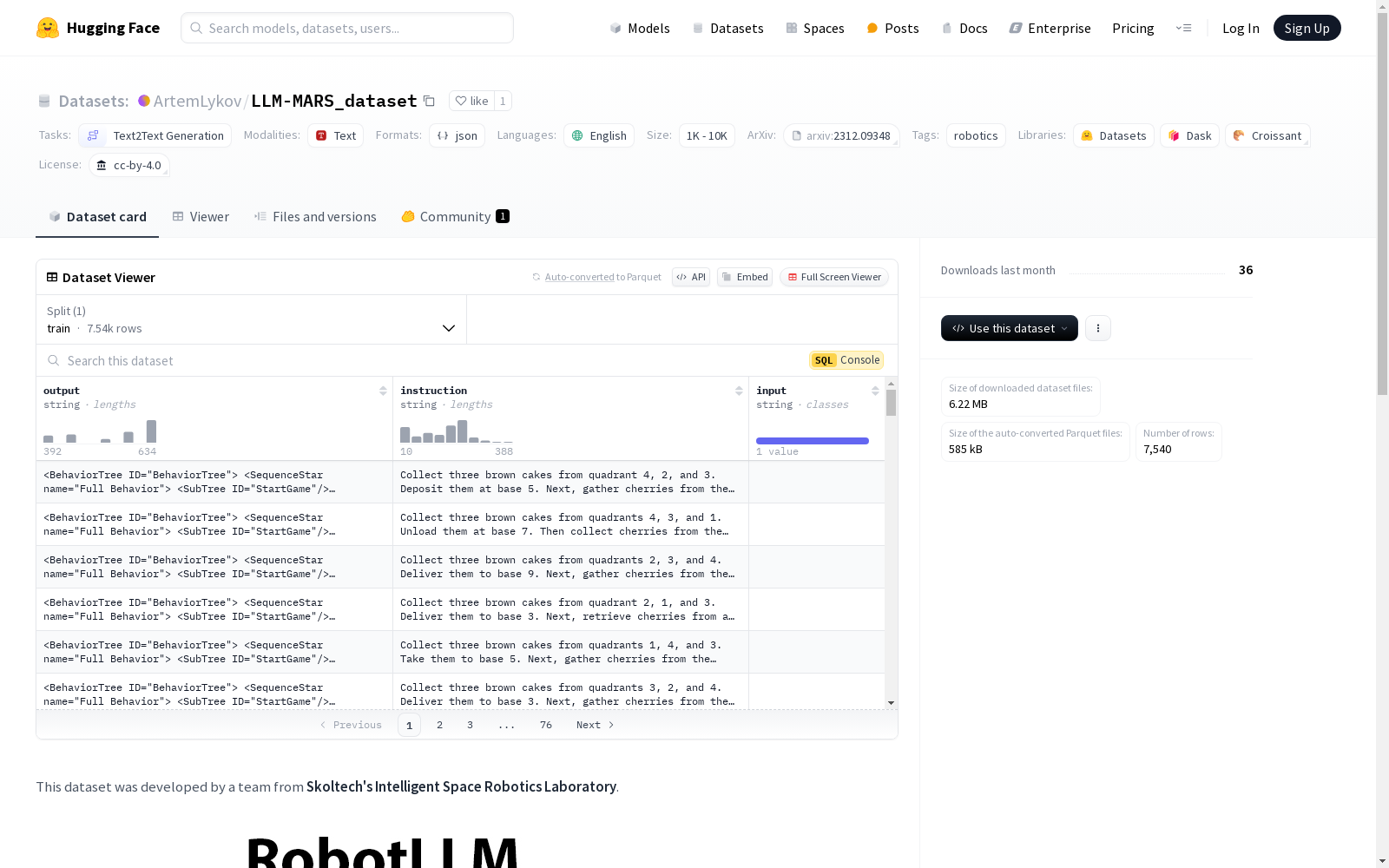
Task: Click the Datasets breadcrumb link
Action: [x=94, y=101]
